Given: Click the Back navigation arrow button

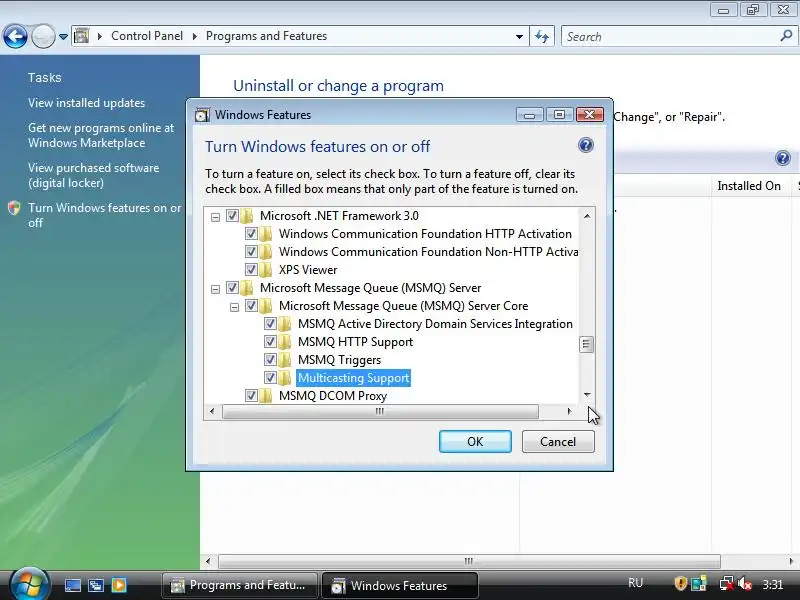Looking at the screenshot, I should tap(15, 36).
